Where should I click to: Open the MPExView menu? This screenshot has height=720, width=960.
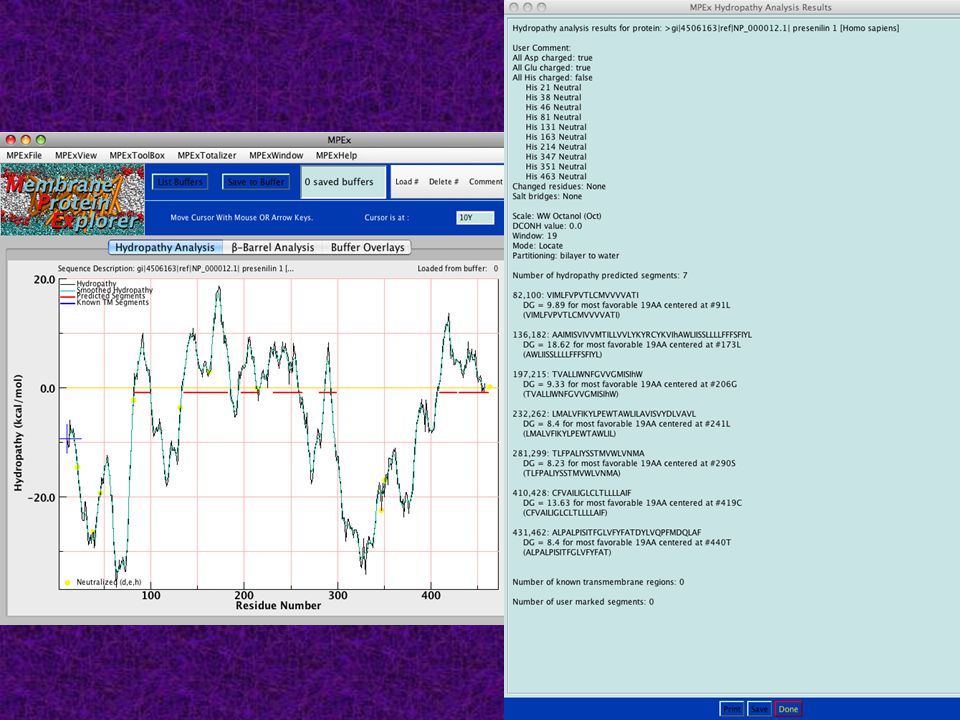pos(76,156)
